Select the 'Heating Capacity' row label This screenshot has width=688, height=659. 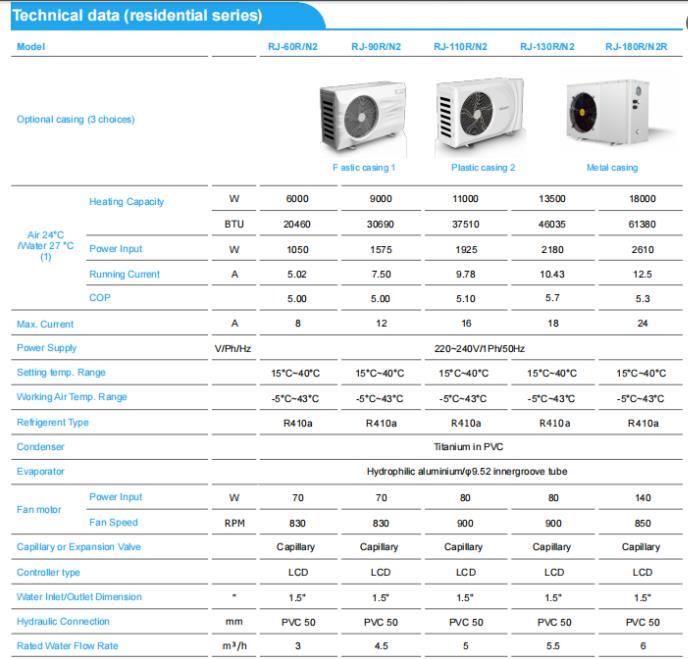pos(126,202)
